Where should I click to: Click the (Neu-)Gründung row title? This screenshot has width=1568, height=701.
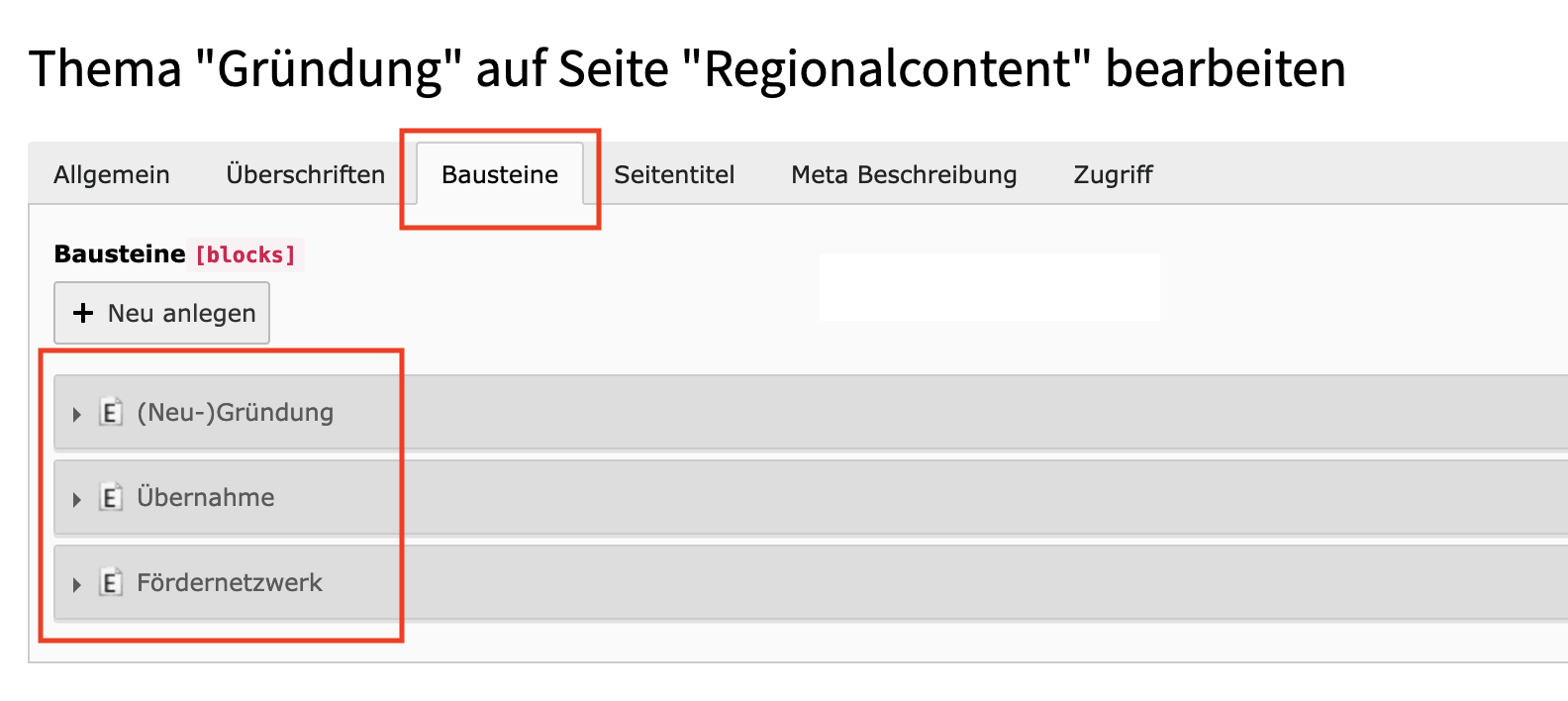coord(235,412)
